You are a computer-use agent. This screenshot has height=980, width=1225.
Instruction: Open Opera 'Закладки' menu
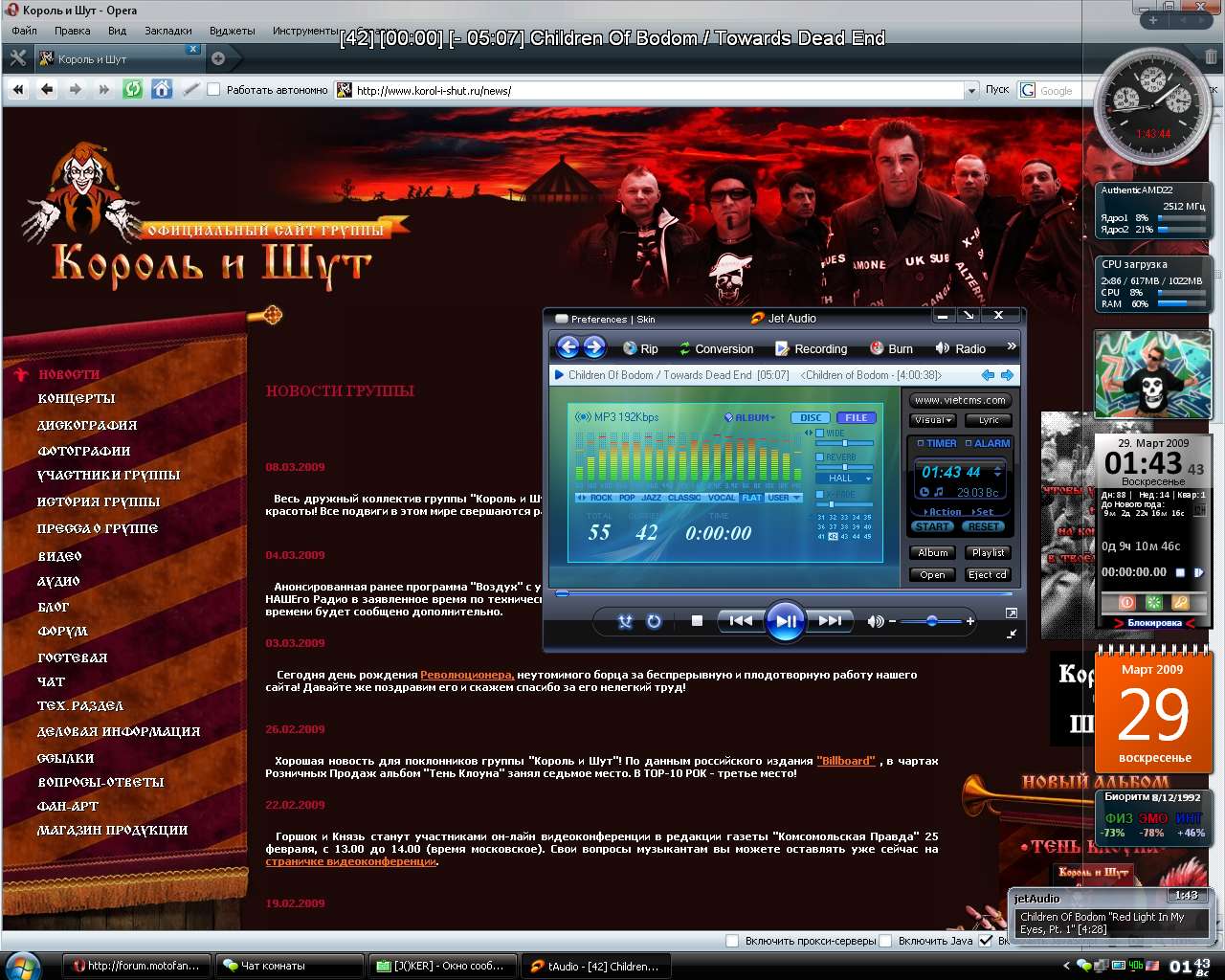click(168, 31)
